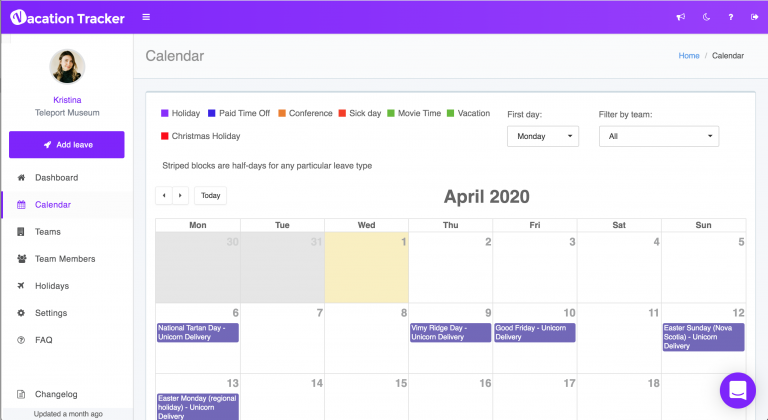The image size is (768, 420).
Task: Follow the Home breadcrumb link
Action: 689,56
